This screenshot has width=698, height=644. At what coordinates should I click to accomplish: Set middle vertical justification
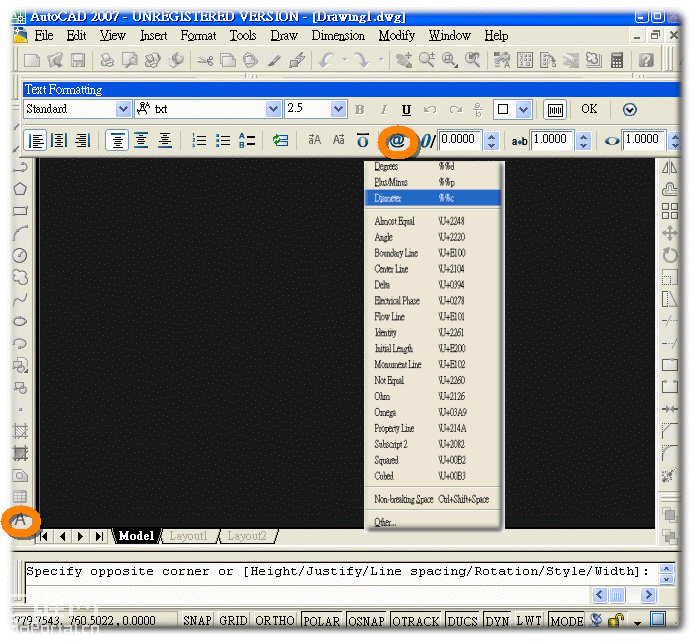pyautogui.click(x=141, y=141)
